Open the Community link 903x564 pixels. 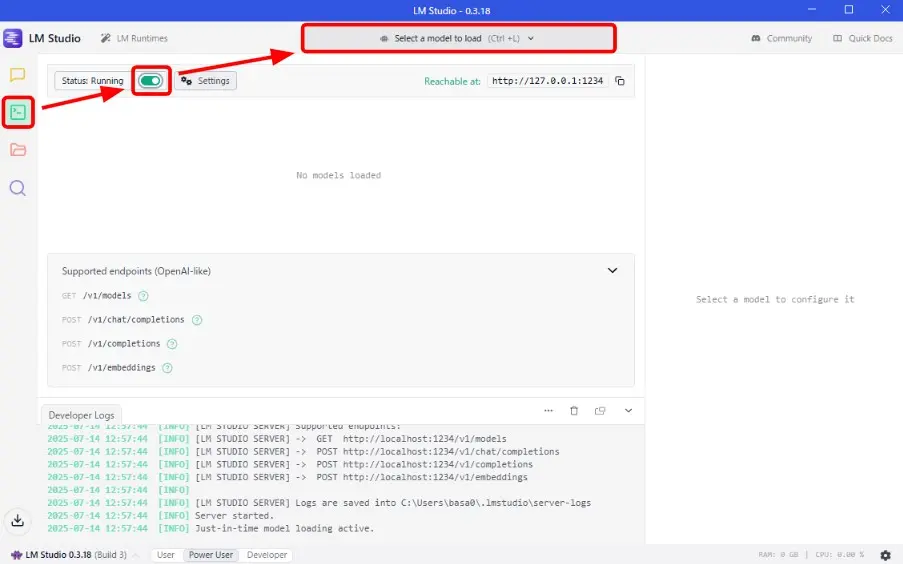pyautogui.click(x=781, y=38)
